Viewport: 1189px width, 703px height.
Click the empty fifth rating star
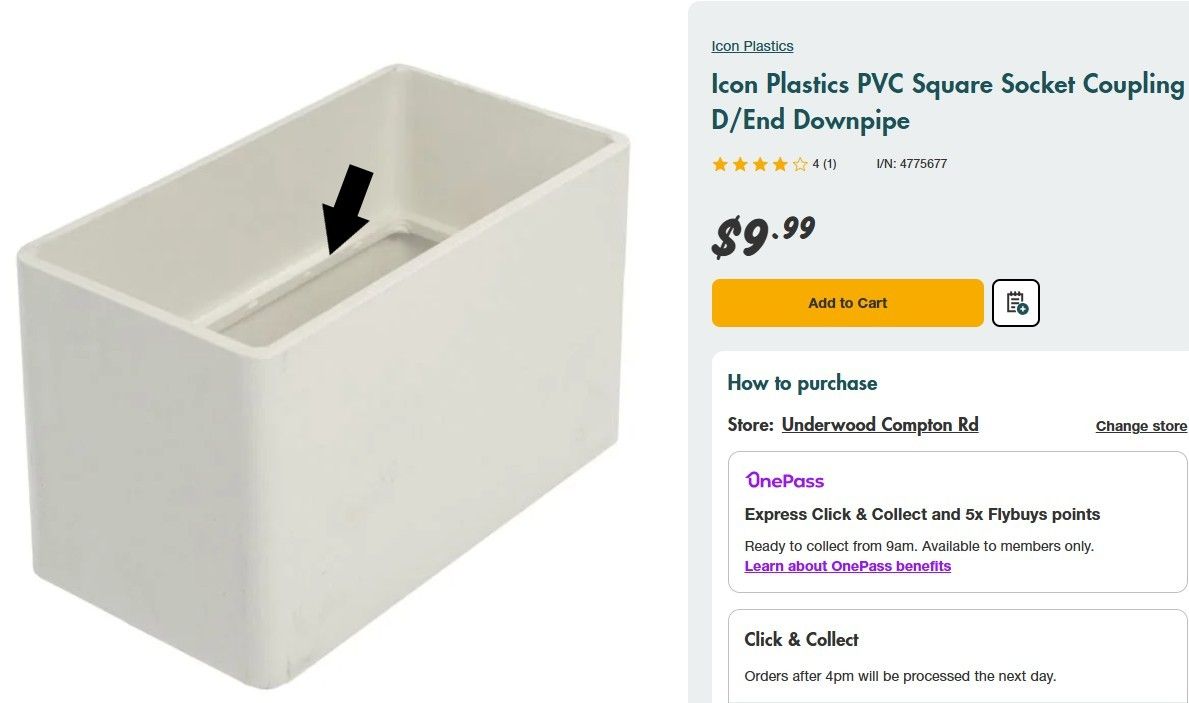800,164
